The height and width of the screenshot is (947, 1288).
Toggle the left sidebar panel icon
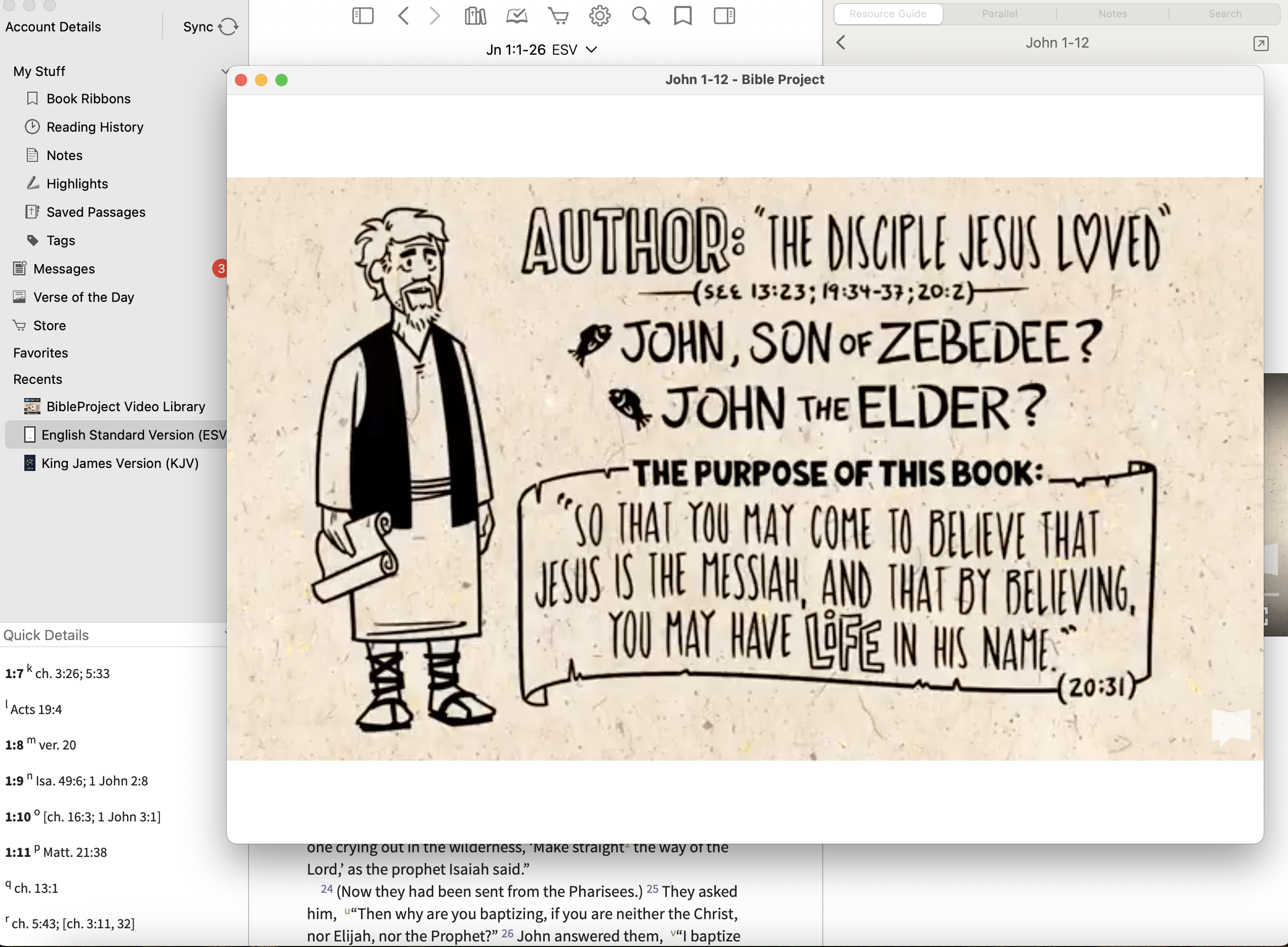363,16
